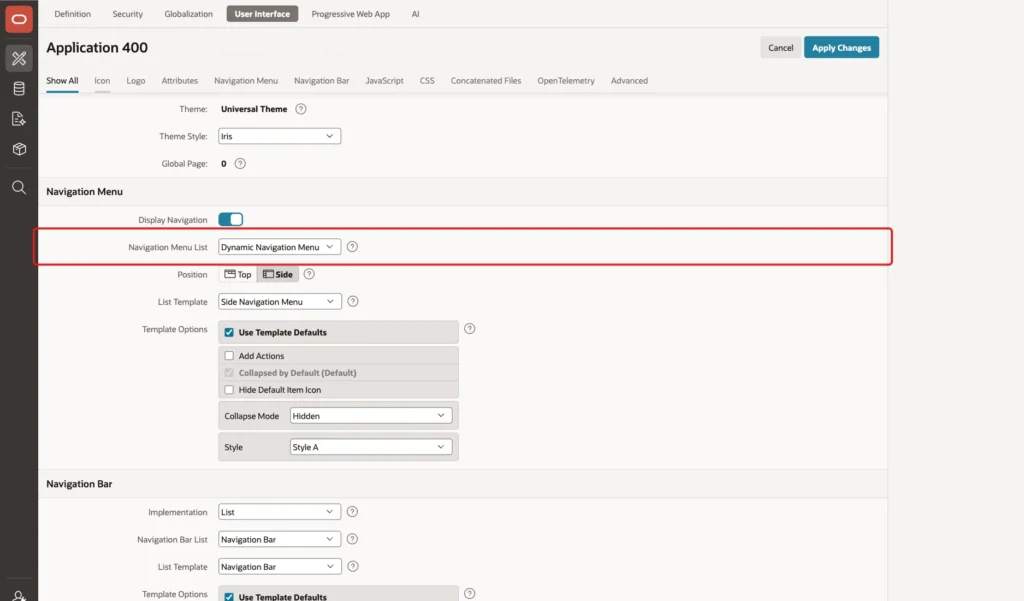Open help for Navigation Bar Implementation

(x=352, y=512)
